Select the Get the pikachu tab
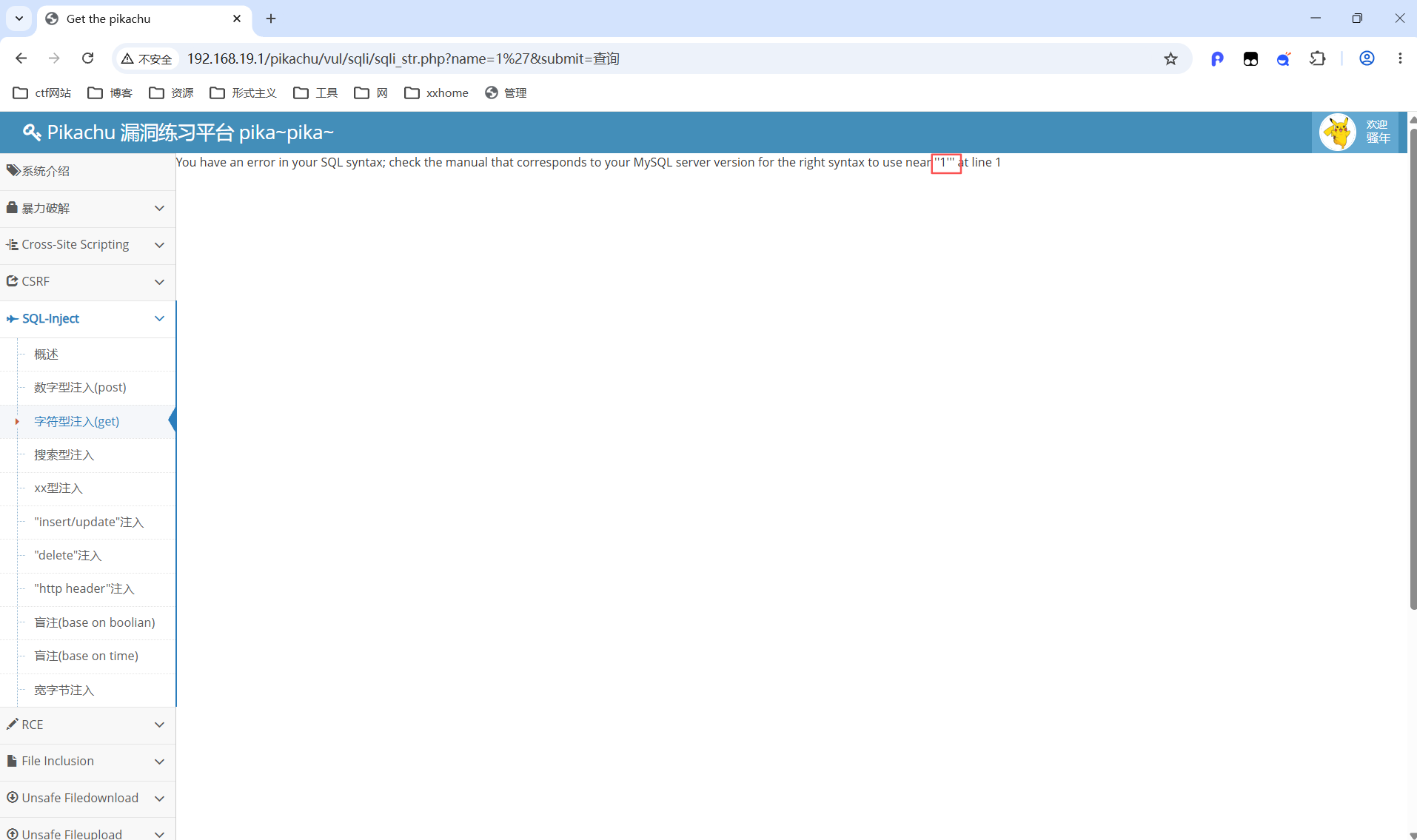 (x=144, y=19)
